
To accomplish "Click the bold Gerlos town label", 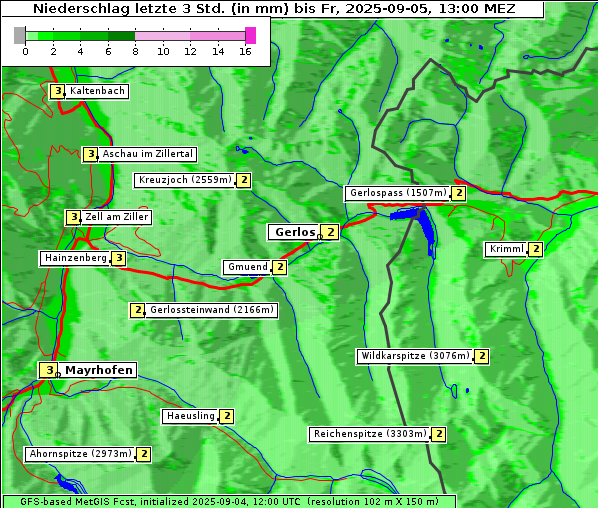I will [x=294, y=232].
